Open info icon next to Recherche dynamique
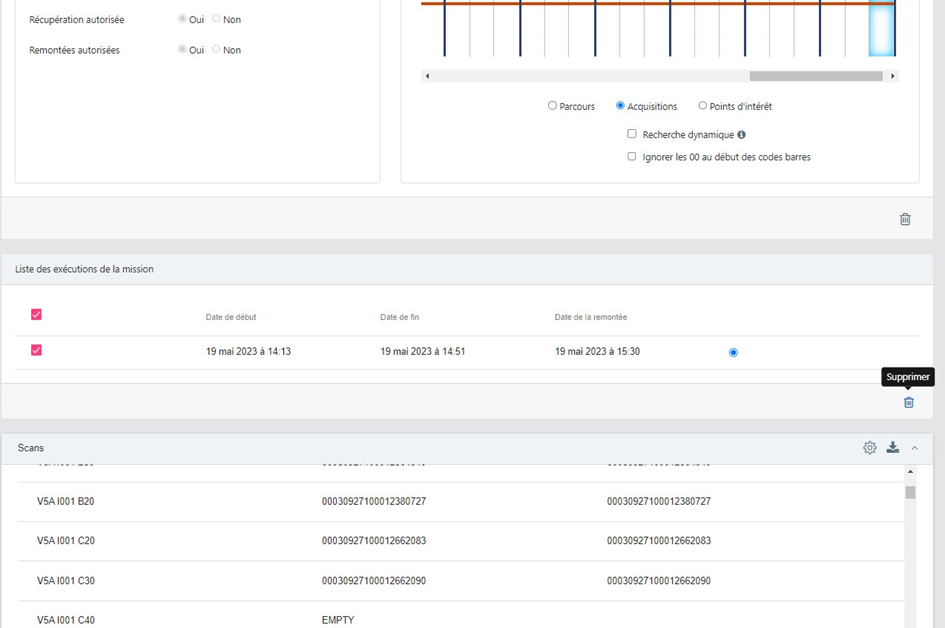This screenshot has width=945, height=628. click(741, 134)
